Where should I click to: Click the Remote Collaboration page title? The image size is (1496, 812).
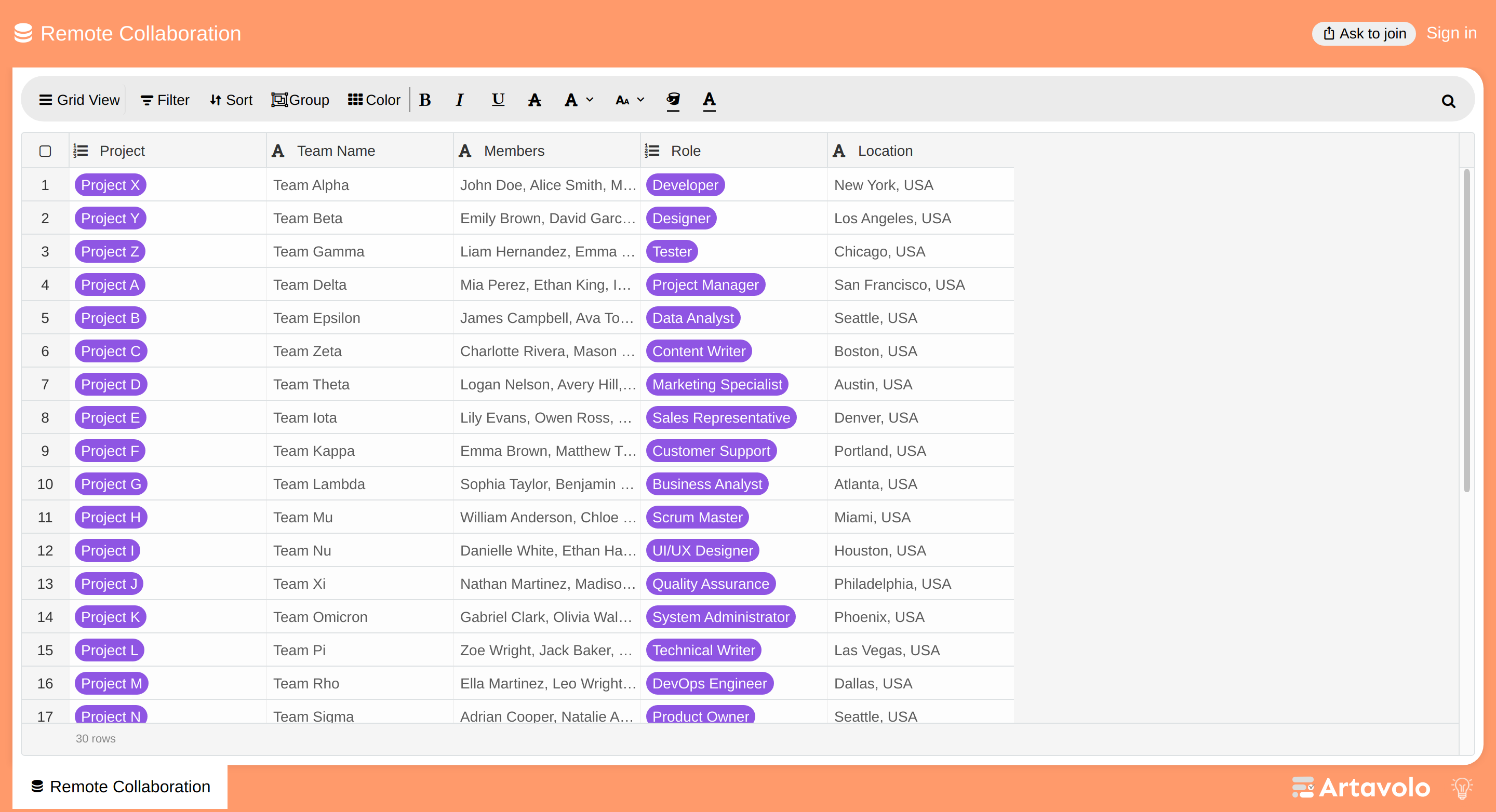[141, 33]
